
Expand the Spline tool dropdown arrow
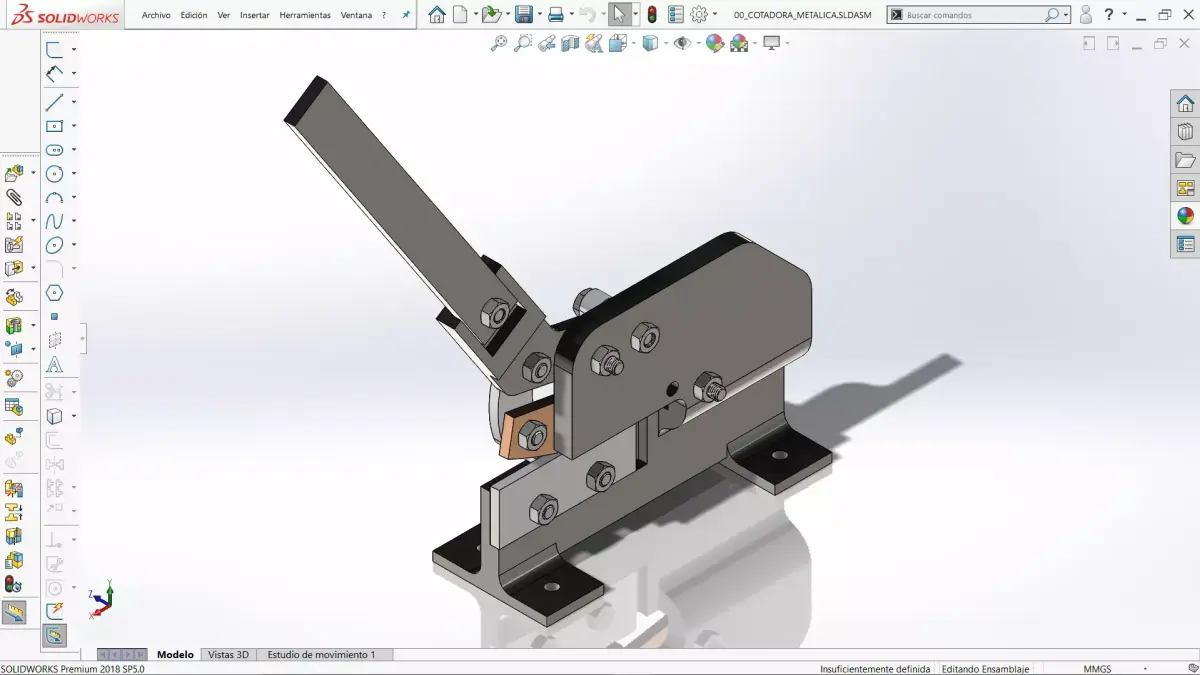(74, 222)
